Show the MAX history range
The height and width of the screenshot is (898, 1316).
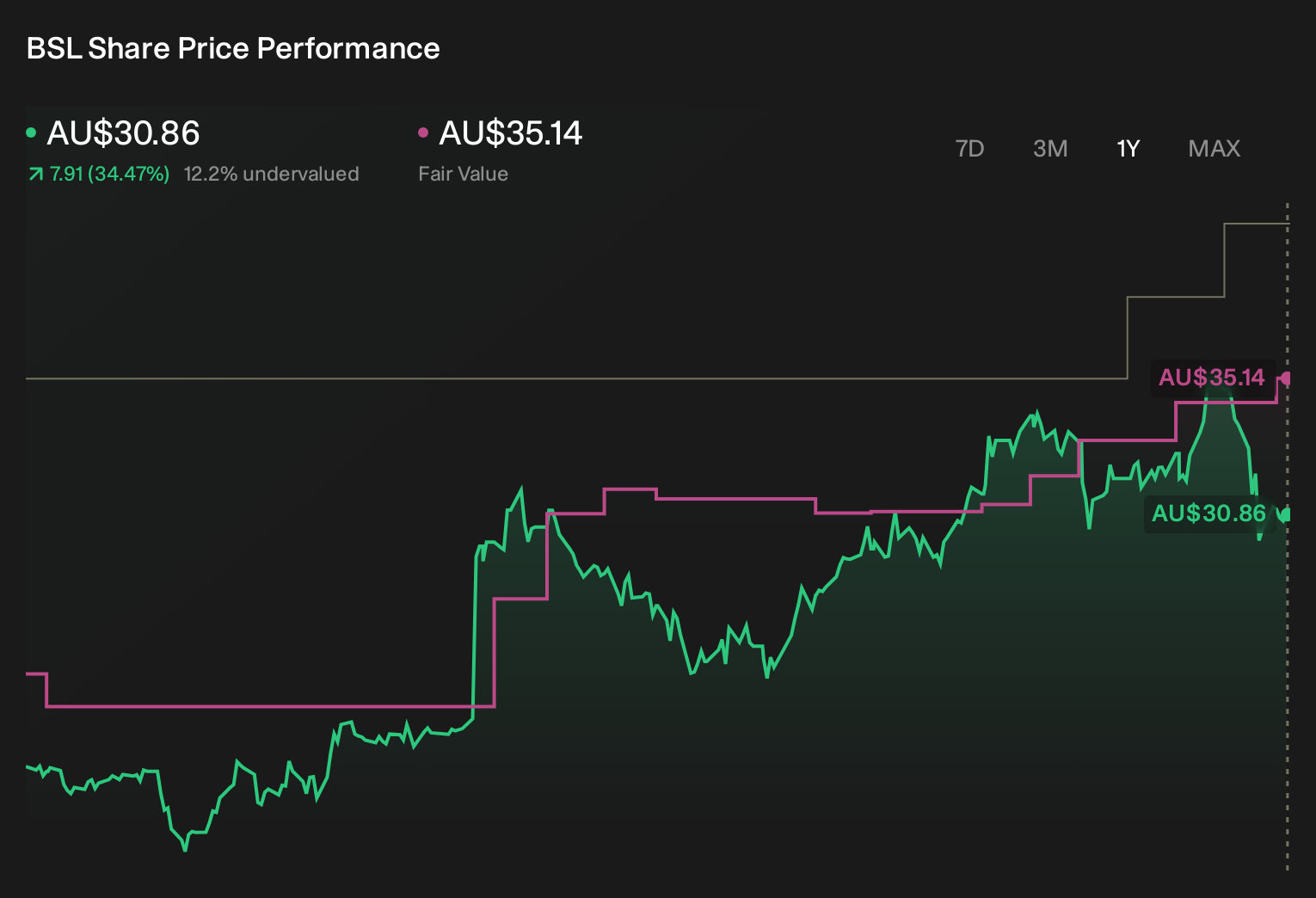[x=1214, y=149]
